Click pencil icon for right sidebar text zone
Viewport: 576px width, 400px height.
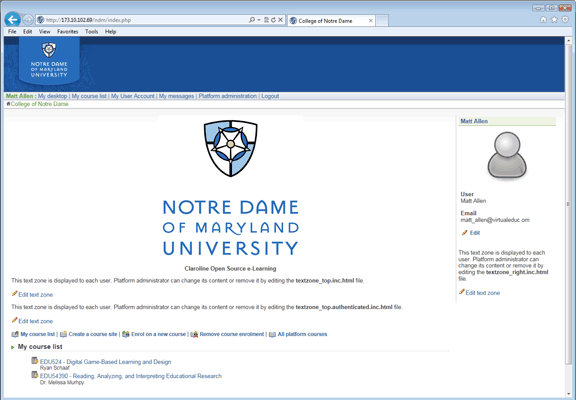tap(462, 292)
